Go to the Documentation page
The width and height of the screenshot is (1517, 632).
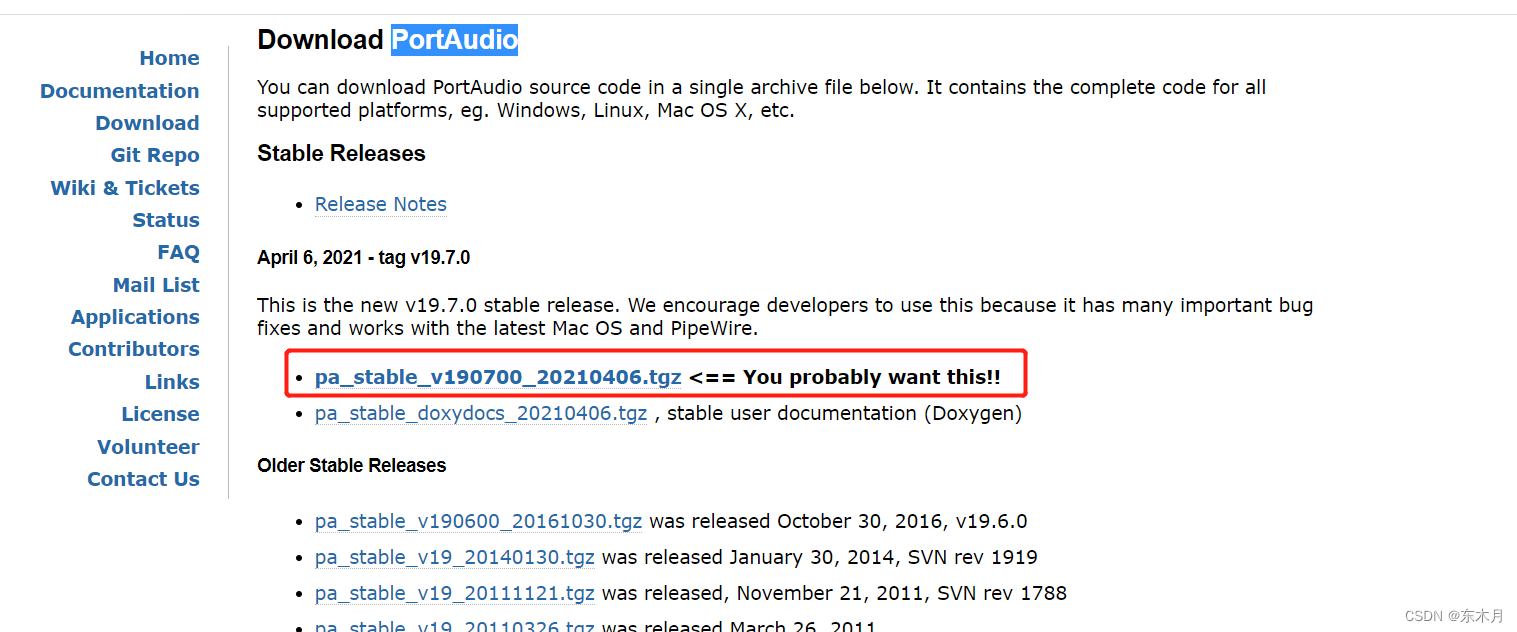pyautogui.click(x=119, y=90)
